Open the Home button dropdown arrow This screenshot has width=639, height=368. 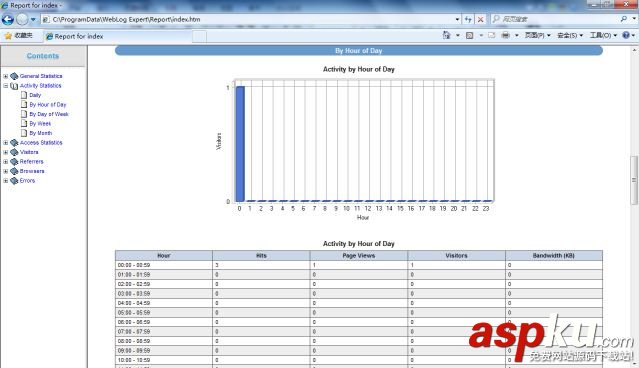pos(458,35)
